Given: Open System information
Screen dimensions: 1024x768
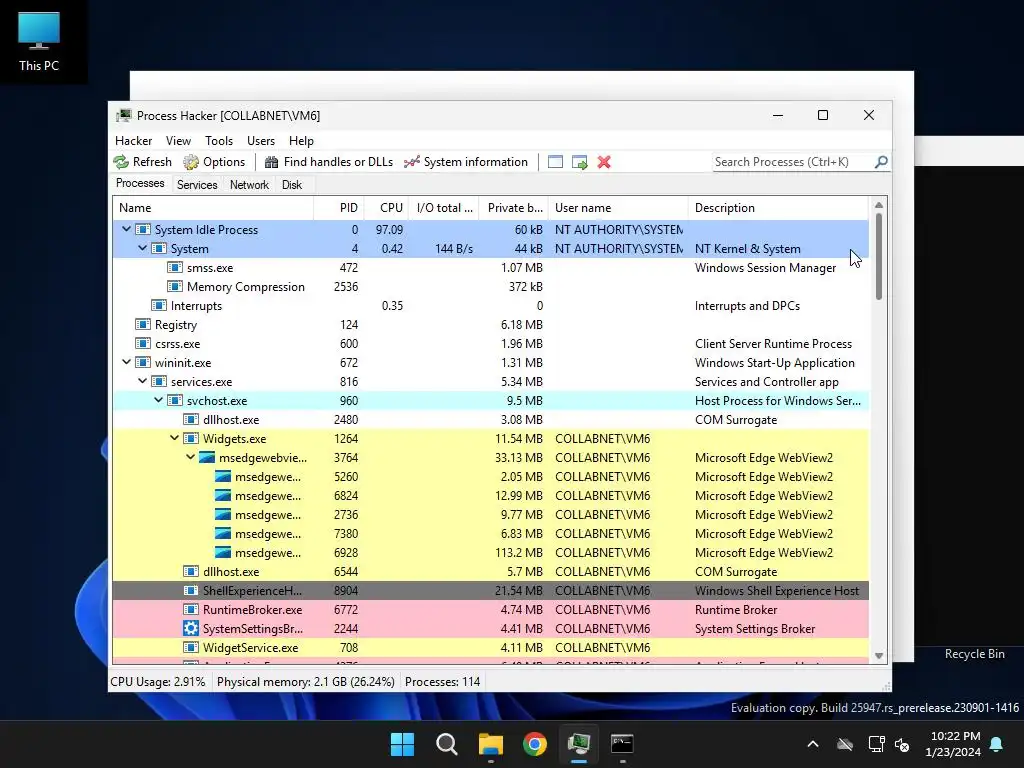Looking at the screenshot, I should click(x=466, y=162).
